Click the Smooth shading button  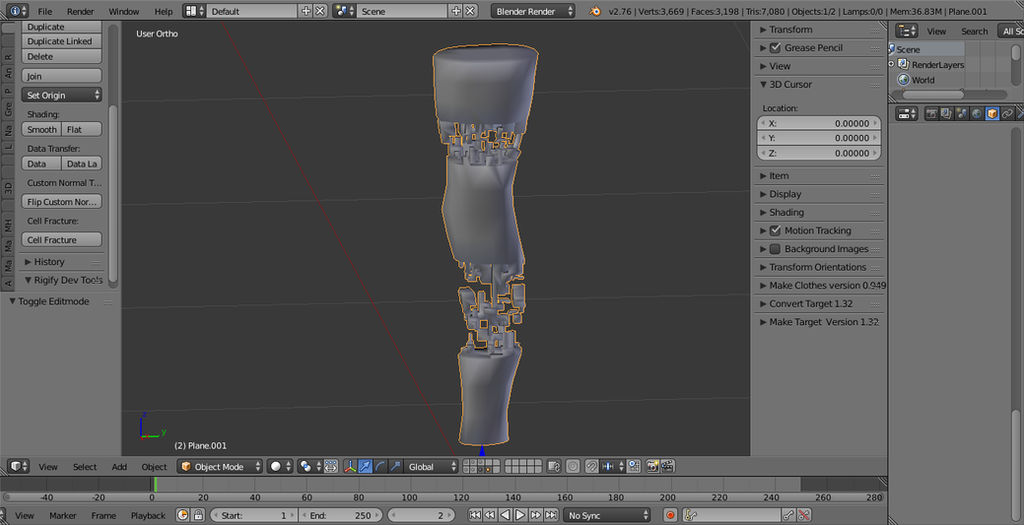42,129
